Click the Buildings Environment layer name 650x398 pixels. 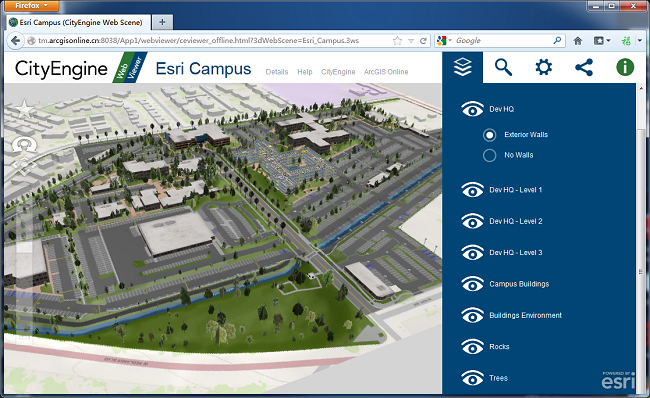tap(526, 315)
